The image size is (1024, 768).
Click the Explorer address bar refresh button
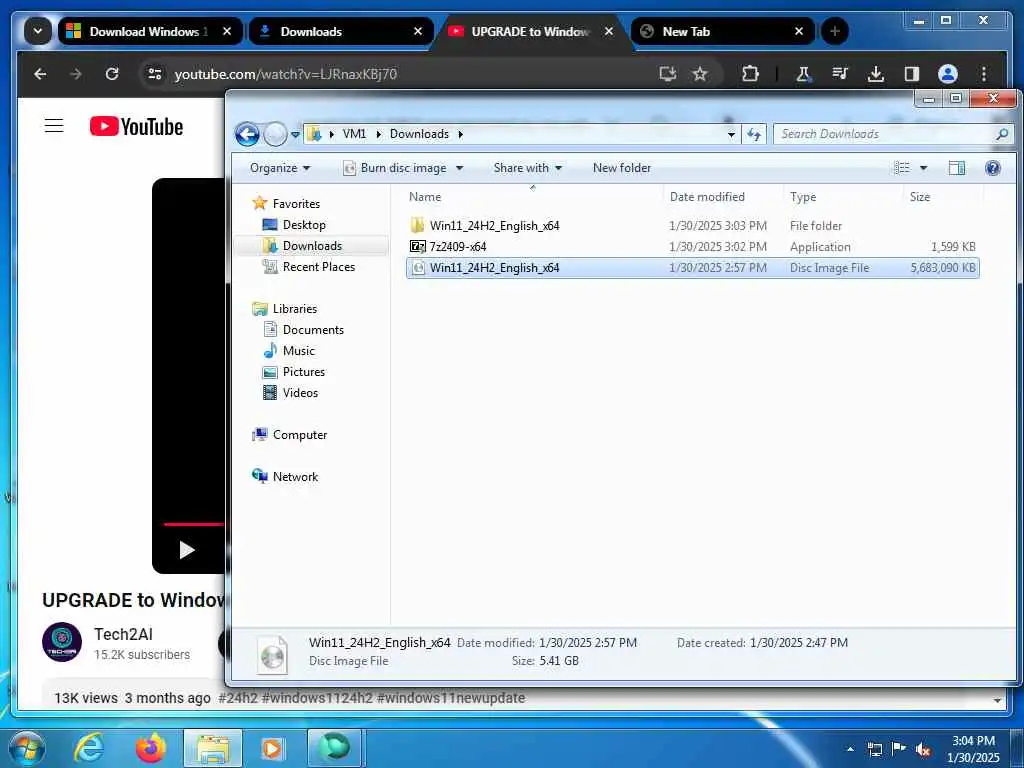click(754, 134)
